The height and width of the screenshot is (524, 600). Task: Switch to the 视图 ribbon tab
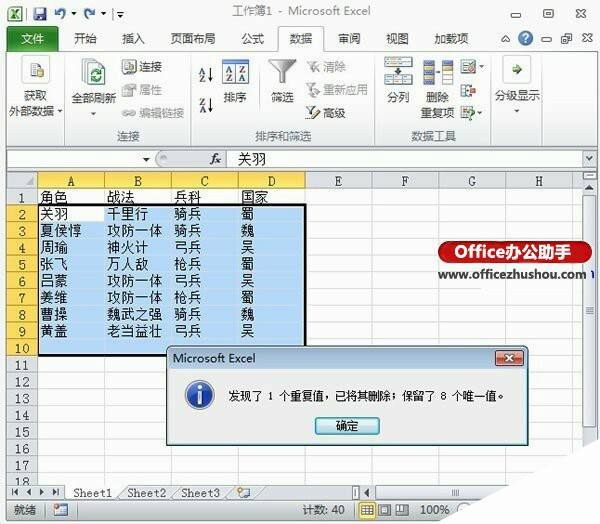[x=397, y=39]
